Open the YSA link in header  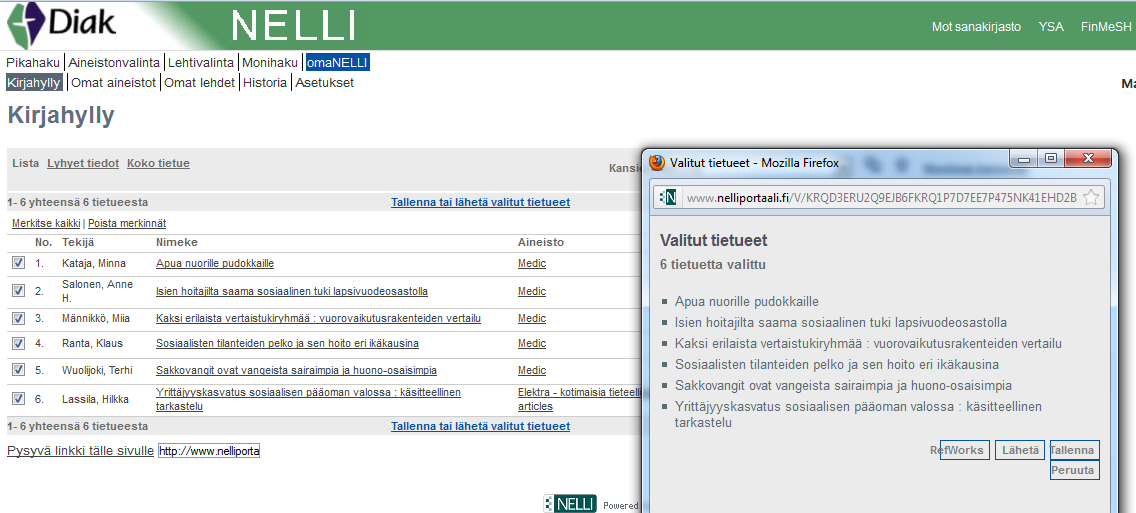tap(1051, 27)
